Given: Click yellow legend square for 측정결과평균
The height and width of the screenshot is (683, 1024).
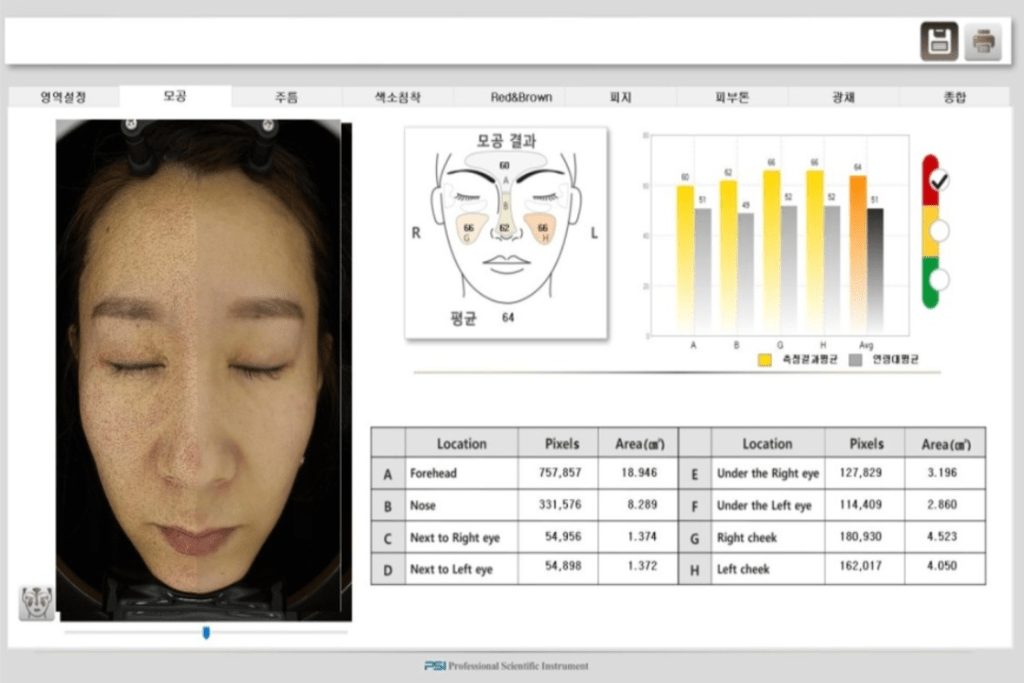Looking at the screenshot, I should (764, 359).
